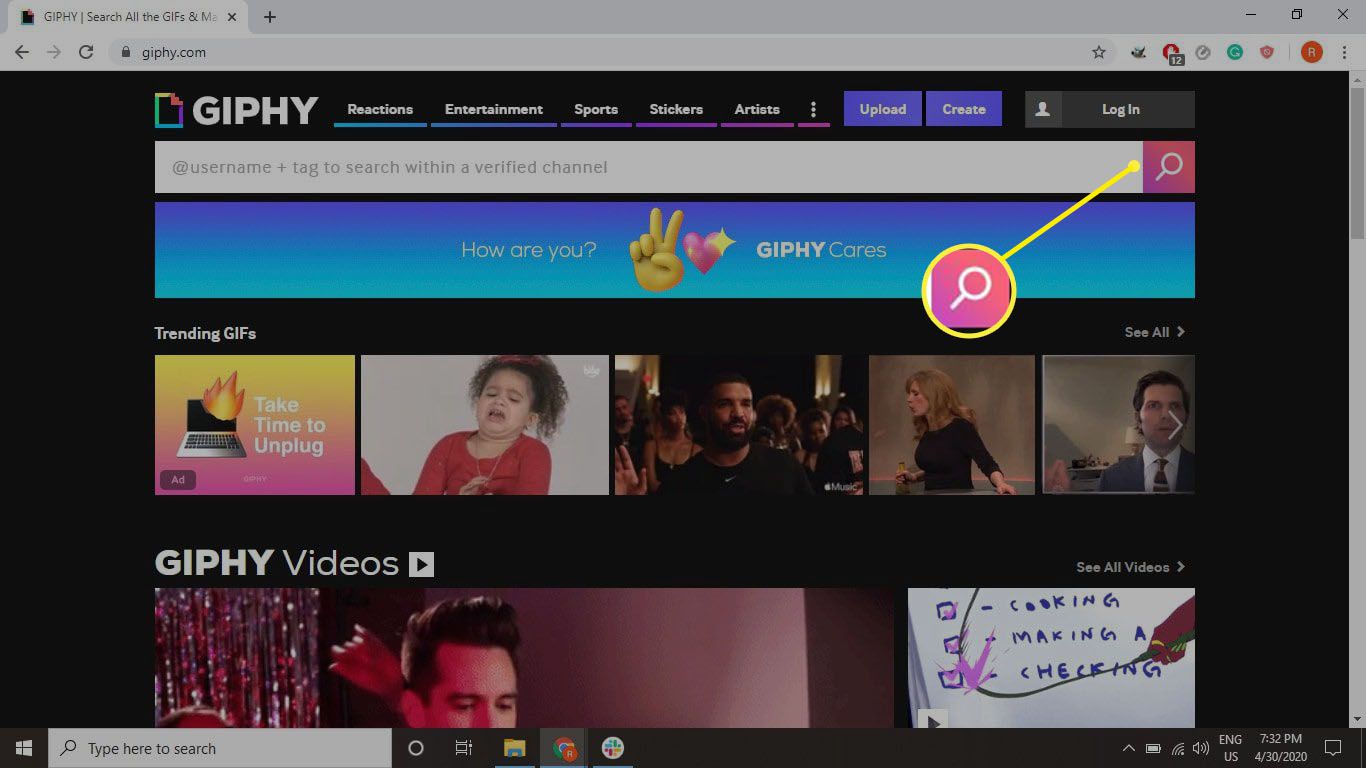Viewport: 1366px width, 768px height.
Task: Select the GIPHY browser tab
Action: tap(128, 17)
